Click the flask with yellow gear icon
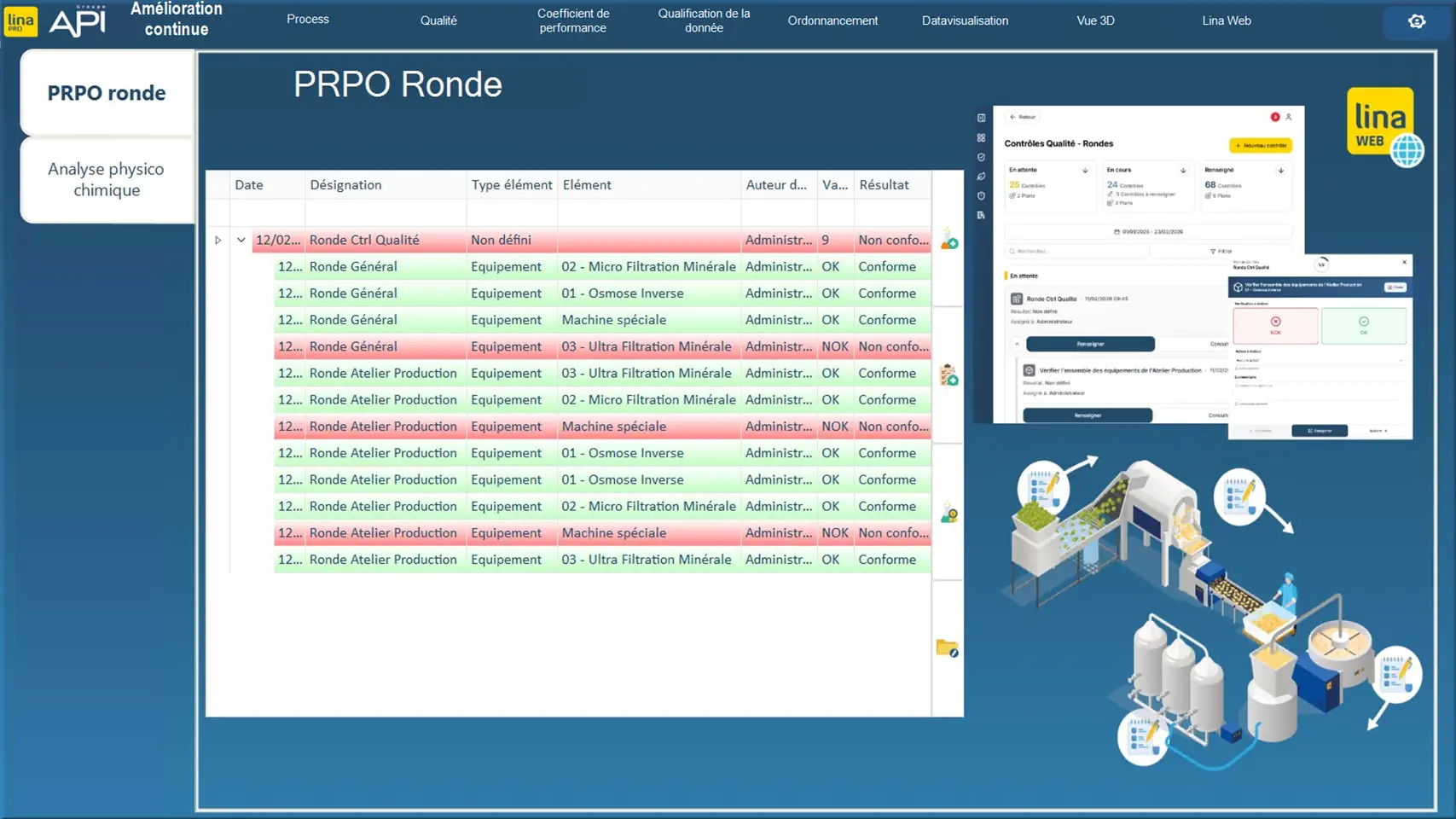 coord(948,513)
